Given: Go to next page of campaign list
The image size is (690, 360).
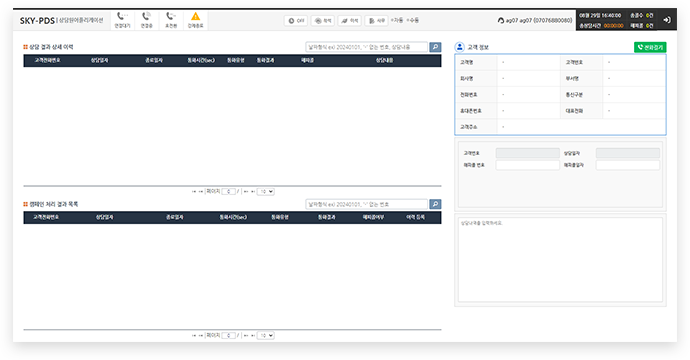Looking at the screenshot, I should pyautogui.click(x=246, y=335).
